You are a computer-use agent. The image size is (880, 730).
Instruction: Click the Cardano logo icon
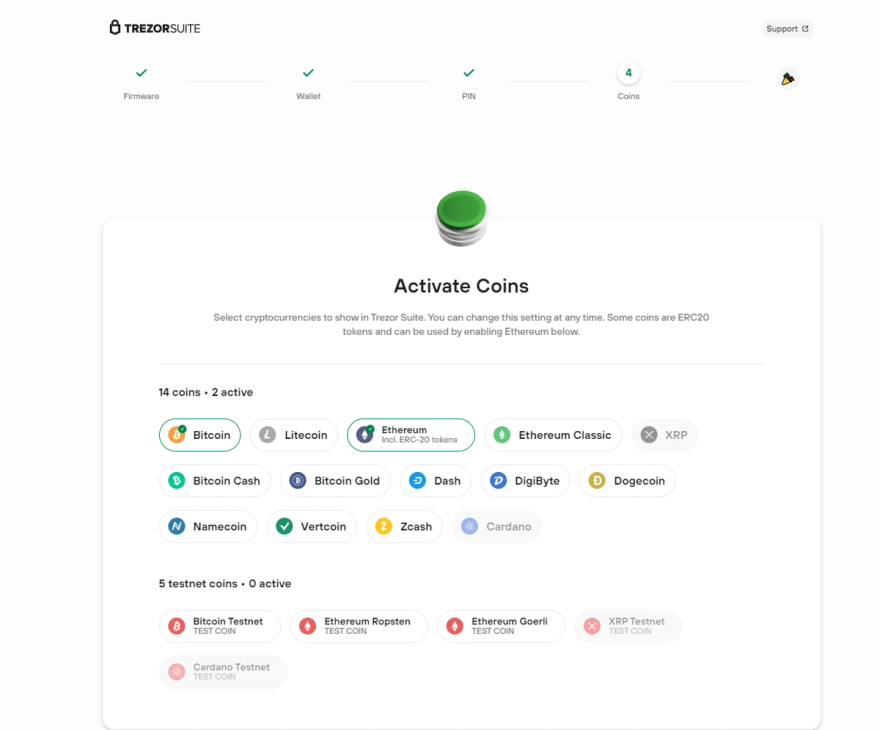pyautogui.click(x=470, y=526)
